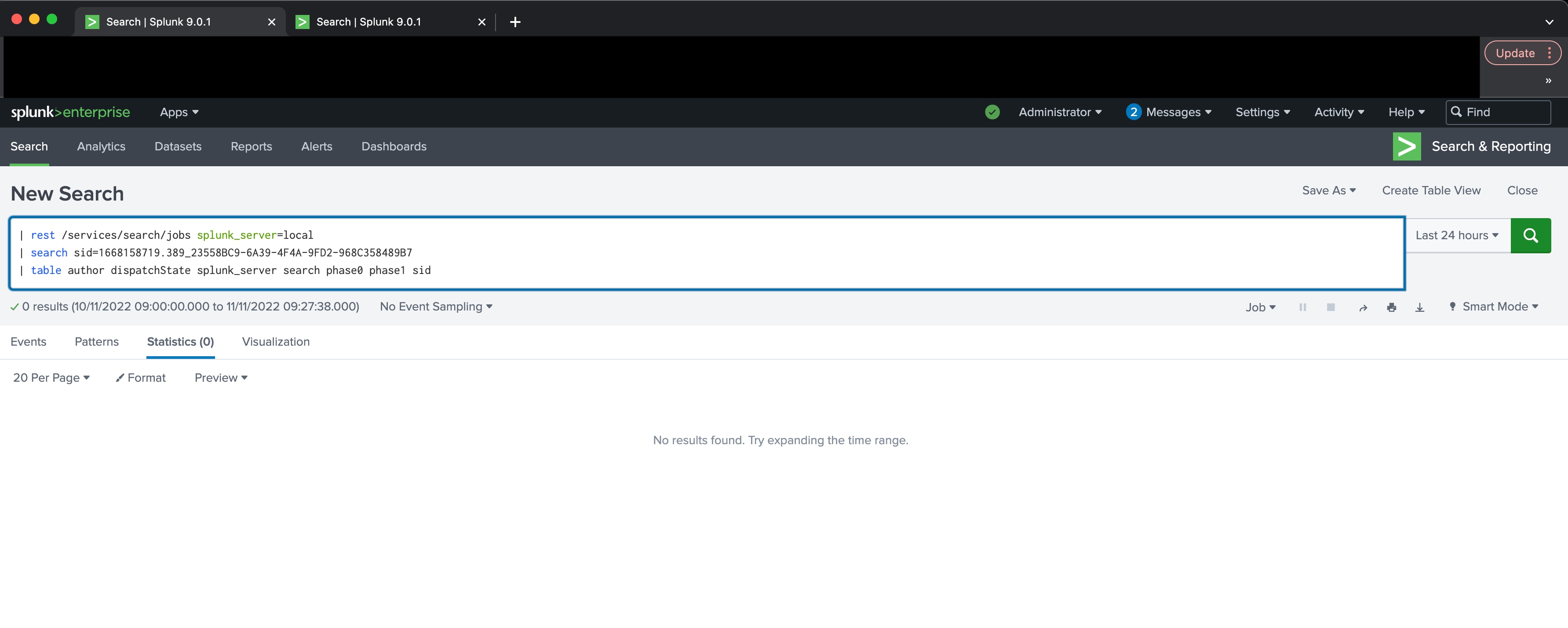The width and height of the screenshot is (1568, 628).
Task: Close the second Splunk browser tab
Action: coord(481,22)
